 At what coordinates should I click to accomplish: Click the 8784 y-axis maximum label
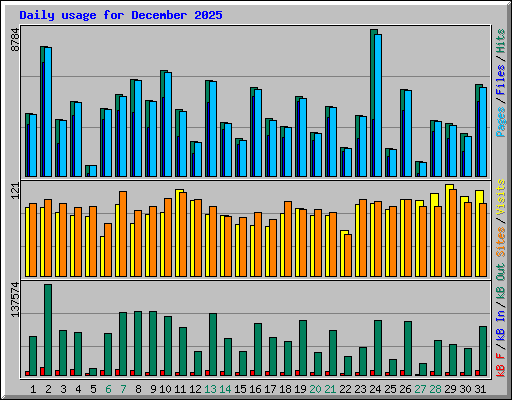coord(15,39)
